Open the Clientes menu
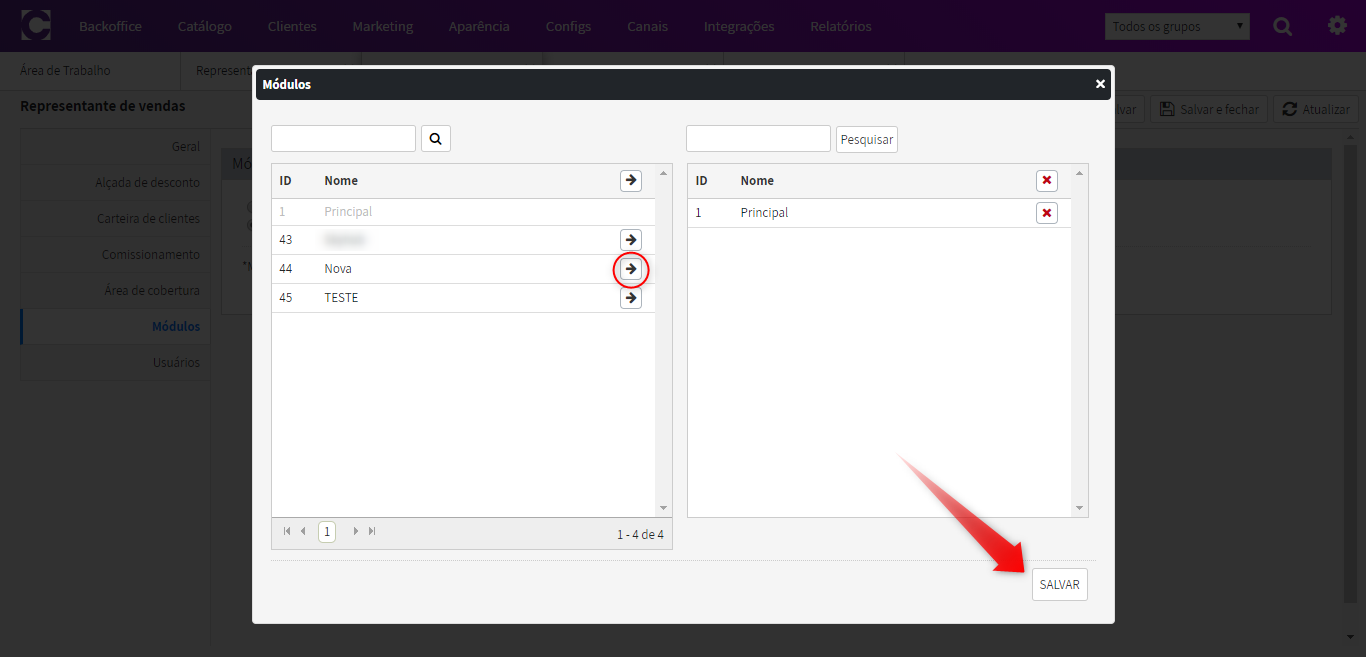This screenshot has height=657, width=1366. 292,26
